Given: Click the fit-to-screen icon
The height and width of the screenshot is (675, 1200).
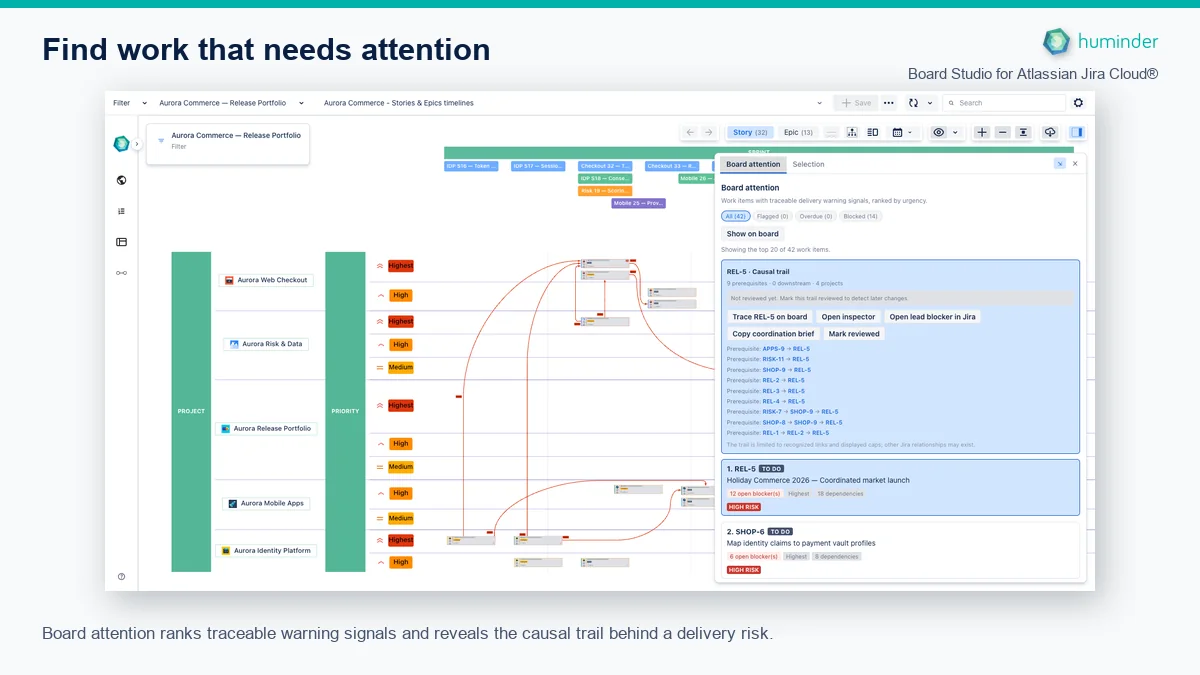Looking at the screenshot, I should (x=1023, y=132).
